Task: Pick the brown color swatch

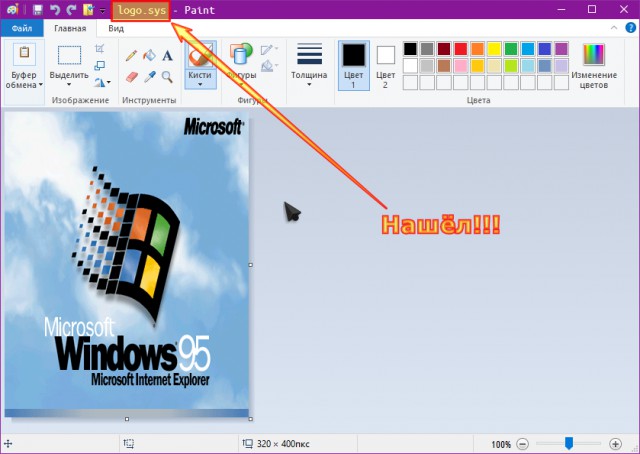Action: coord(444,66)
